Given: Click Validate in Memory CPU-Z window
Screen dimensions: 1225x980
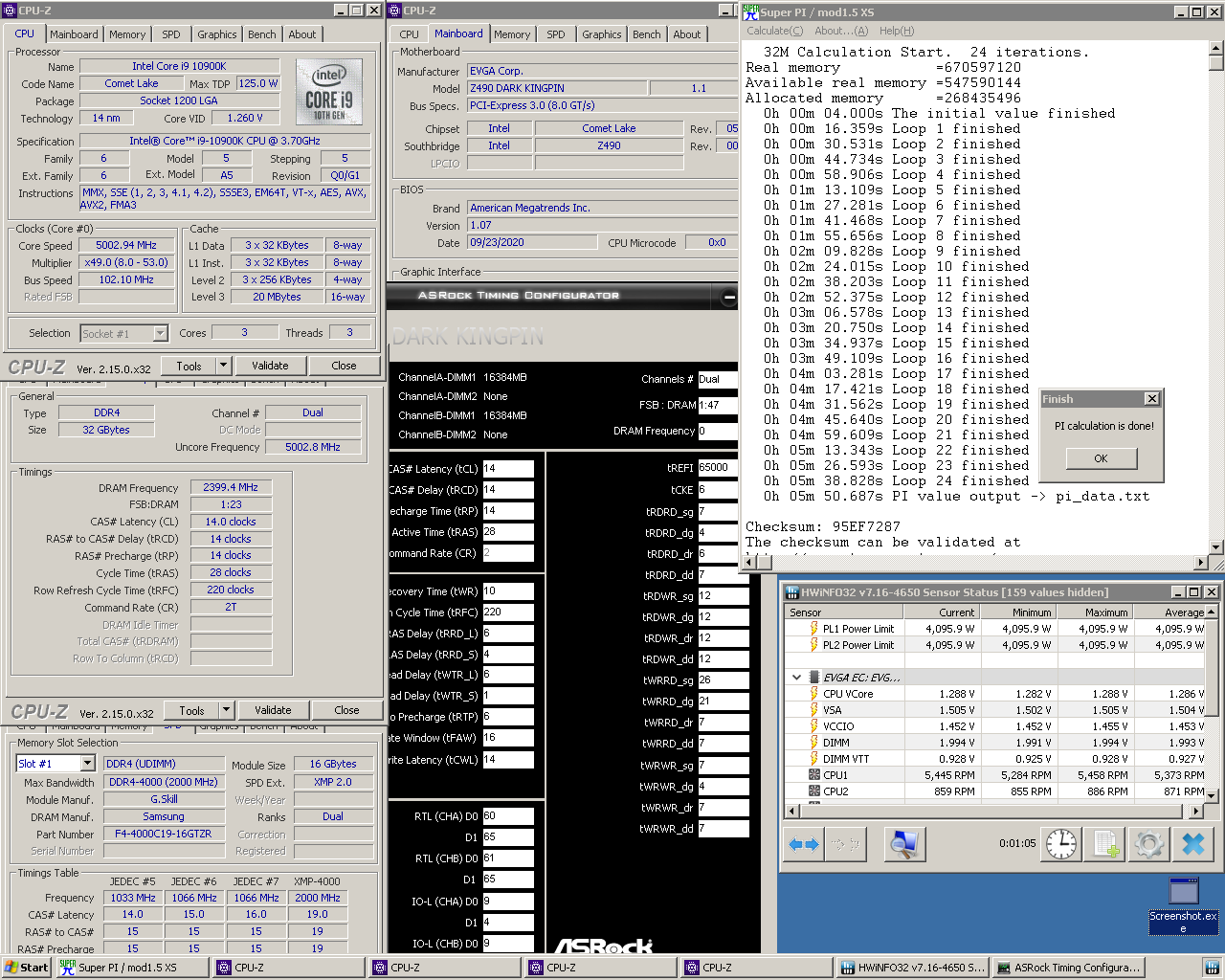Looking at the screenshot, I should [x=273, y=710].
